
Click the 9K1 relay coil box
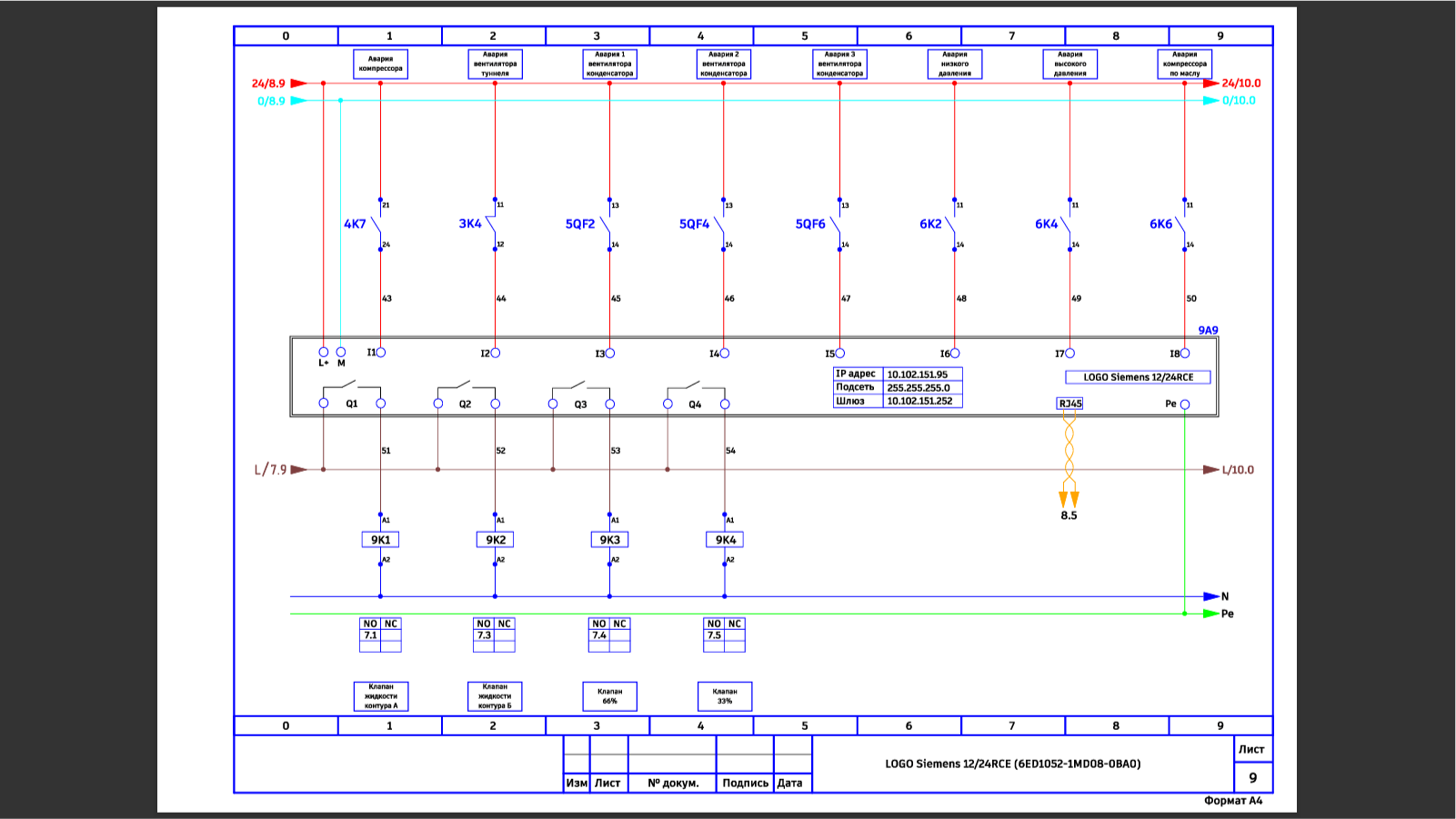380,540
